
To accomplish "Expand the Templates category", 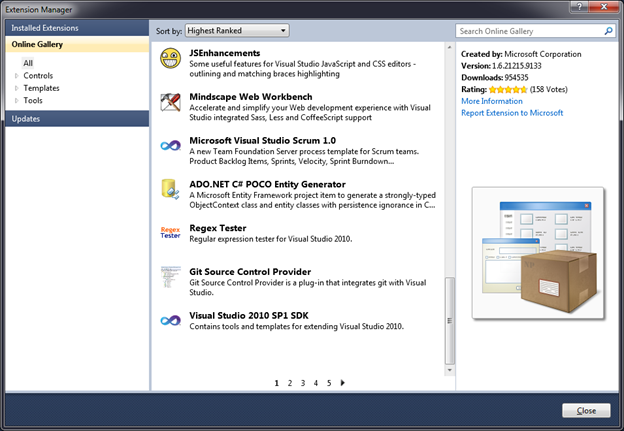I will 16,88.
